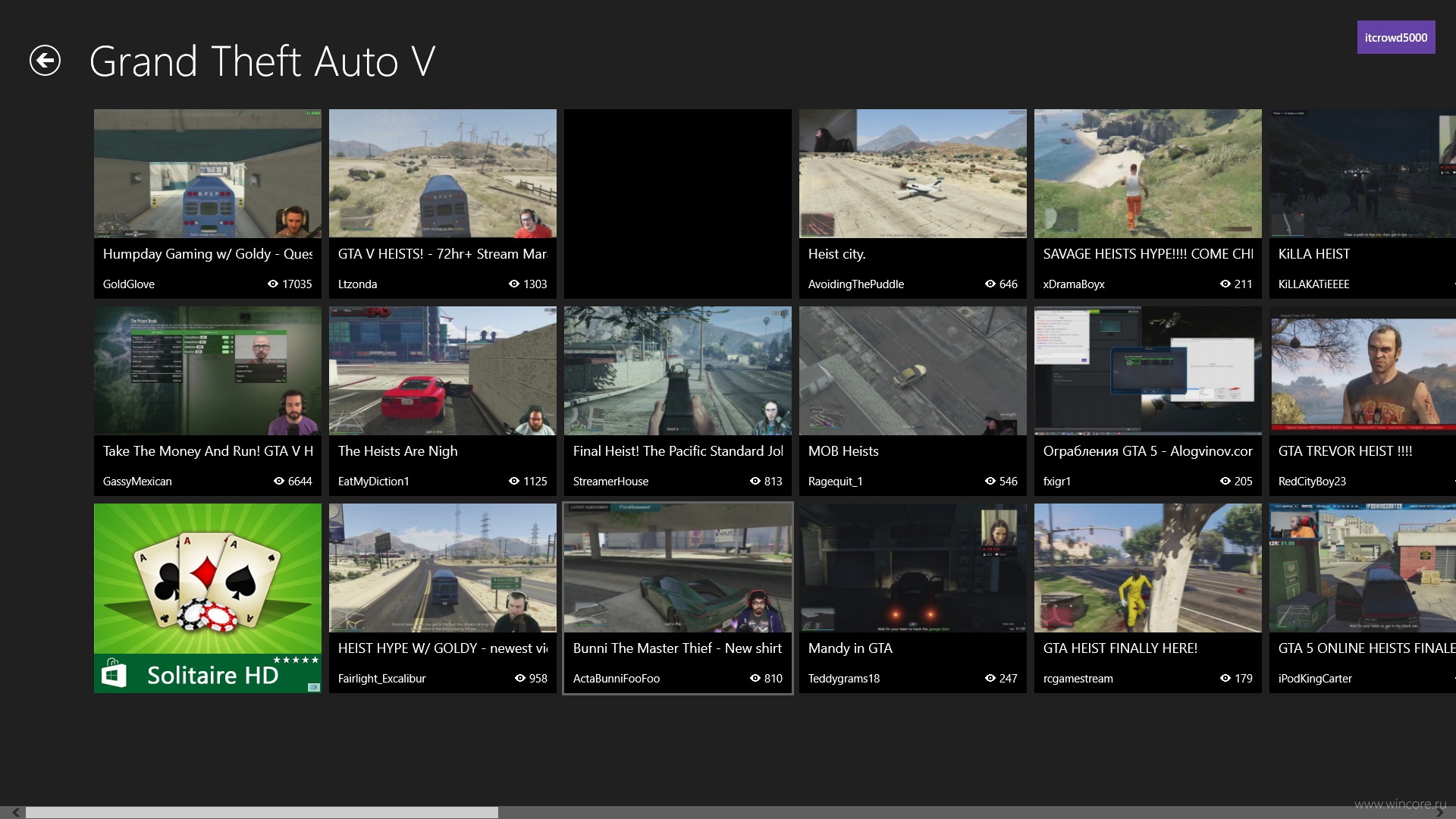Click the eye icon beside 205 viewers

[1225, 481]
